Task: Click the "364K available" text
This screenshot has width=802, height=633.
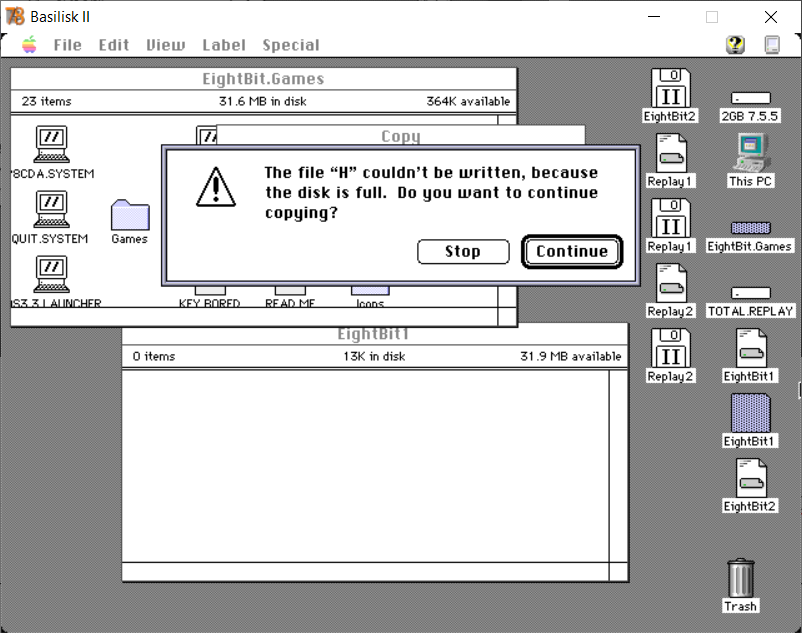Action: [x=468, y=101]
